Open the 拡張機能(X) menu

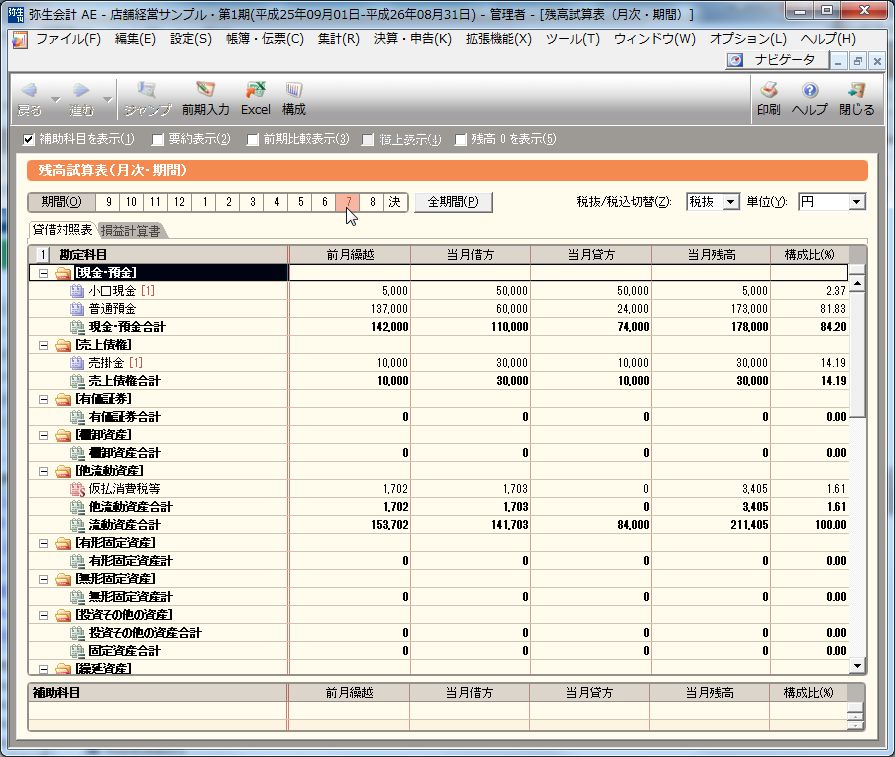pyautogui.click(x=498, y=39)
